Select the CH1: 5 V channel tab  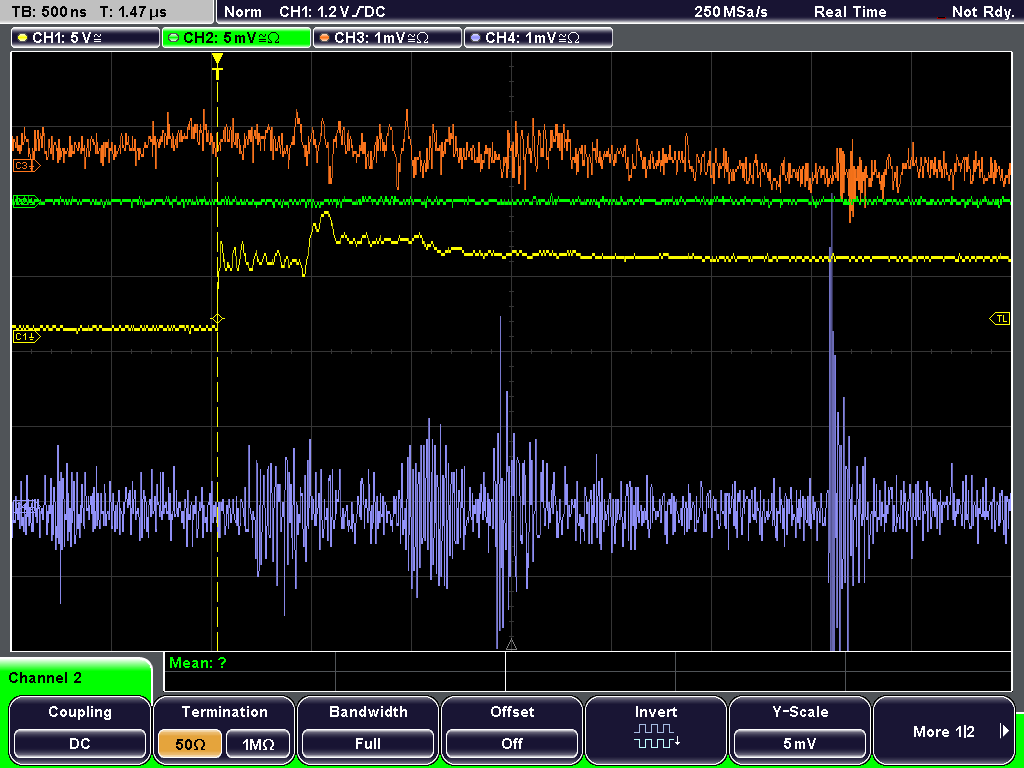[x=85, y=38]
